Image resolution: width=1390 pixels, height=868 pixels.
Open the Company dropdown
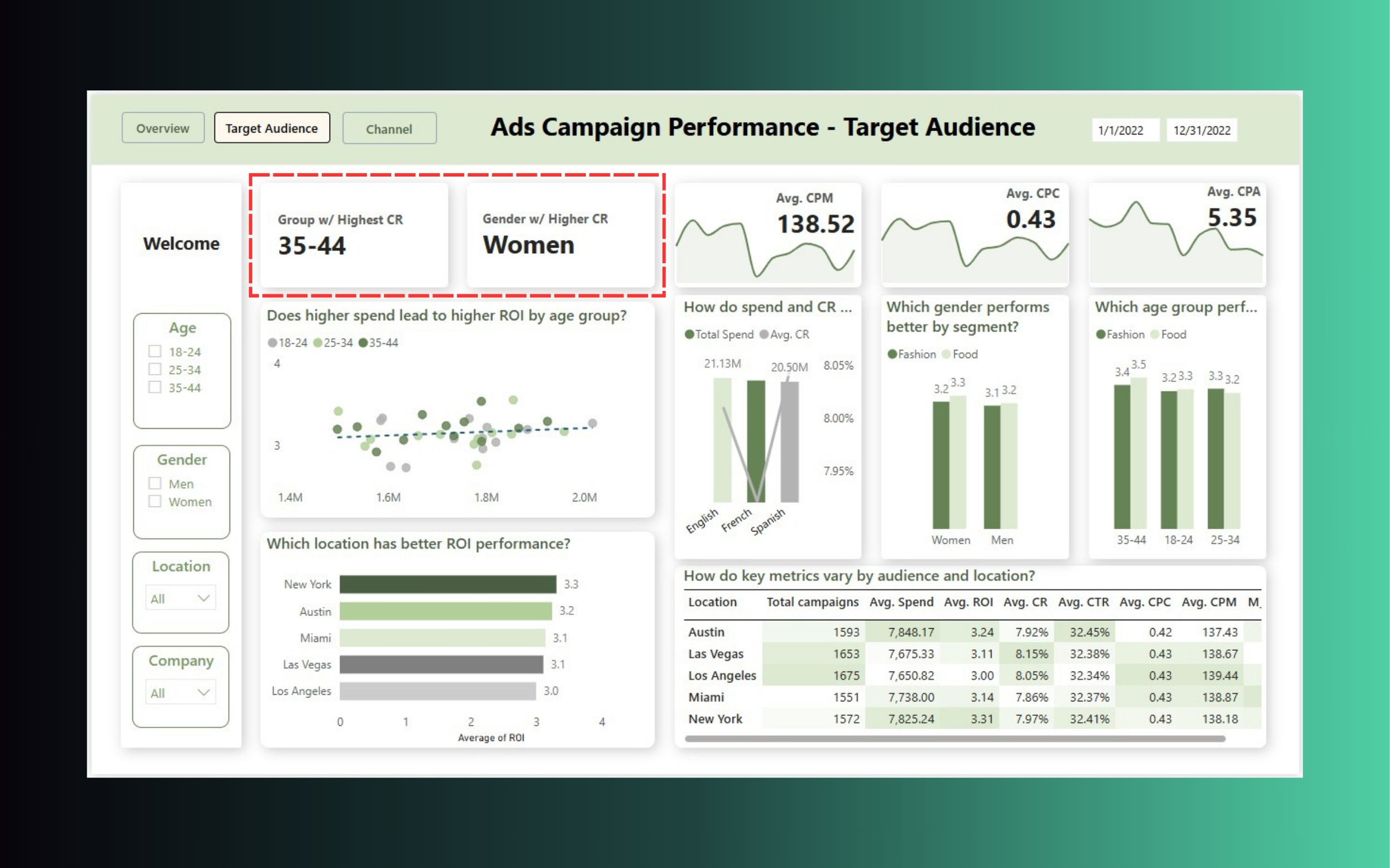[x=180, y=692]
